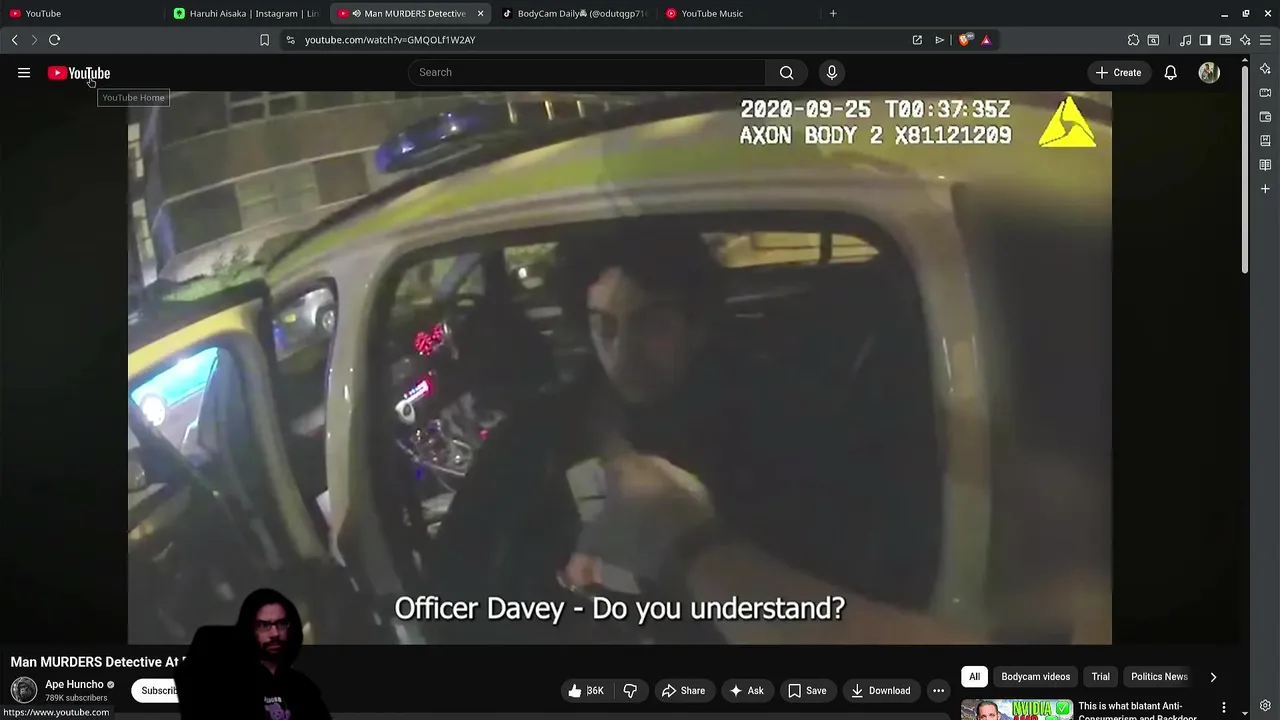Open the browser main menu
1280x720 pixels.
1266,40
